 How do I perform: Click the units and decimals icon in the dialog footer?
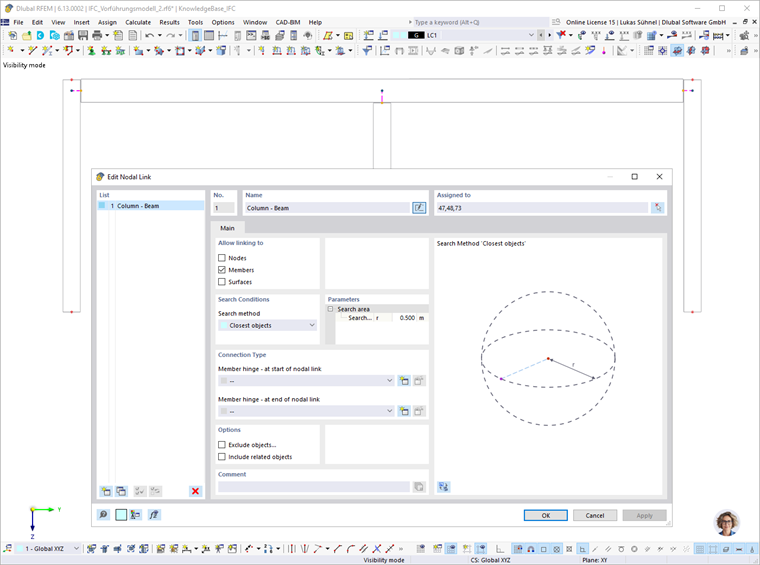[x=136, y=515]
